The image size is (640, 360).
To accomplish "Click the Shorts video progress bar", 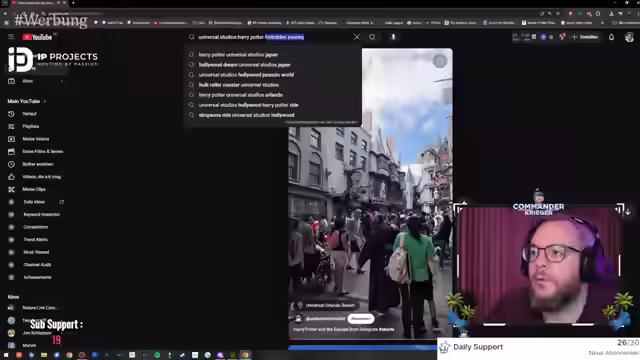I will pos(370,339).
